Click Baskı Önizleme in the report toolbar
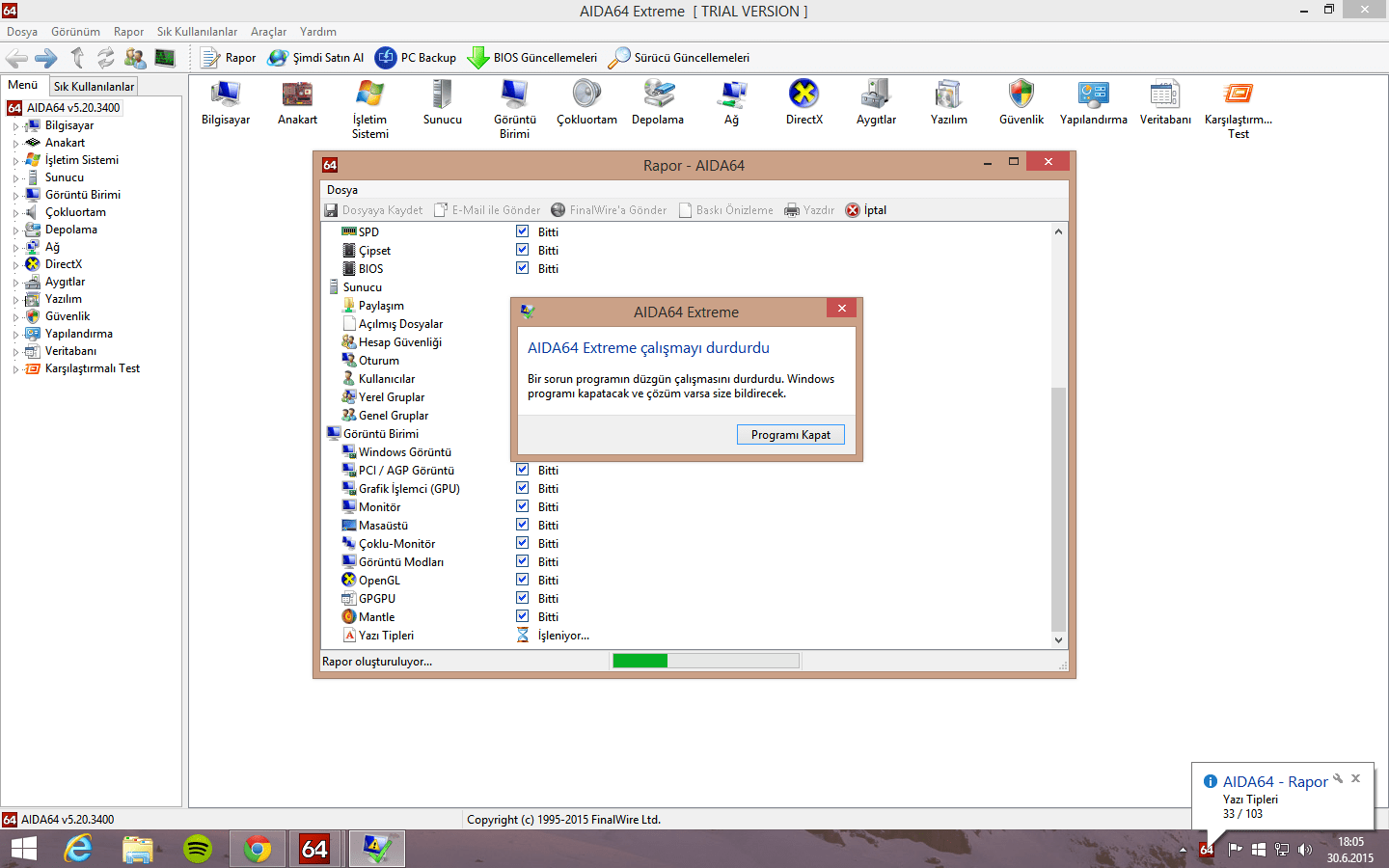The width and height of the screenshot is (1389, 868). (726, 210)
